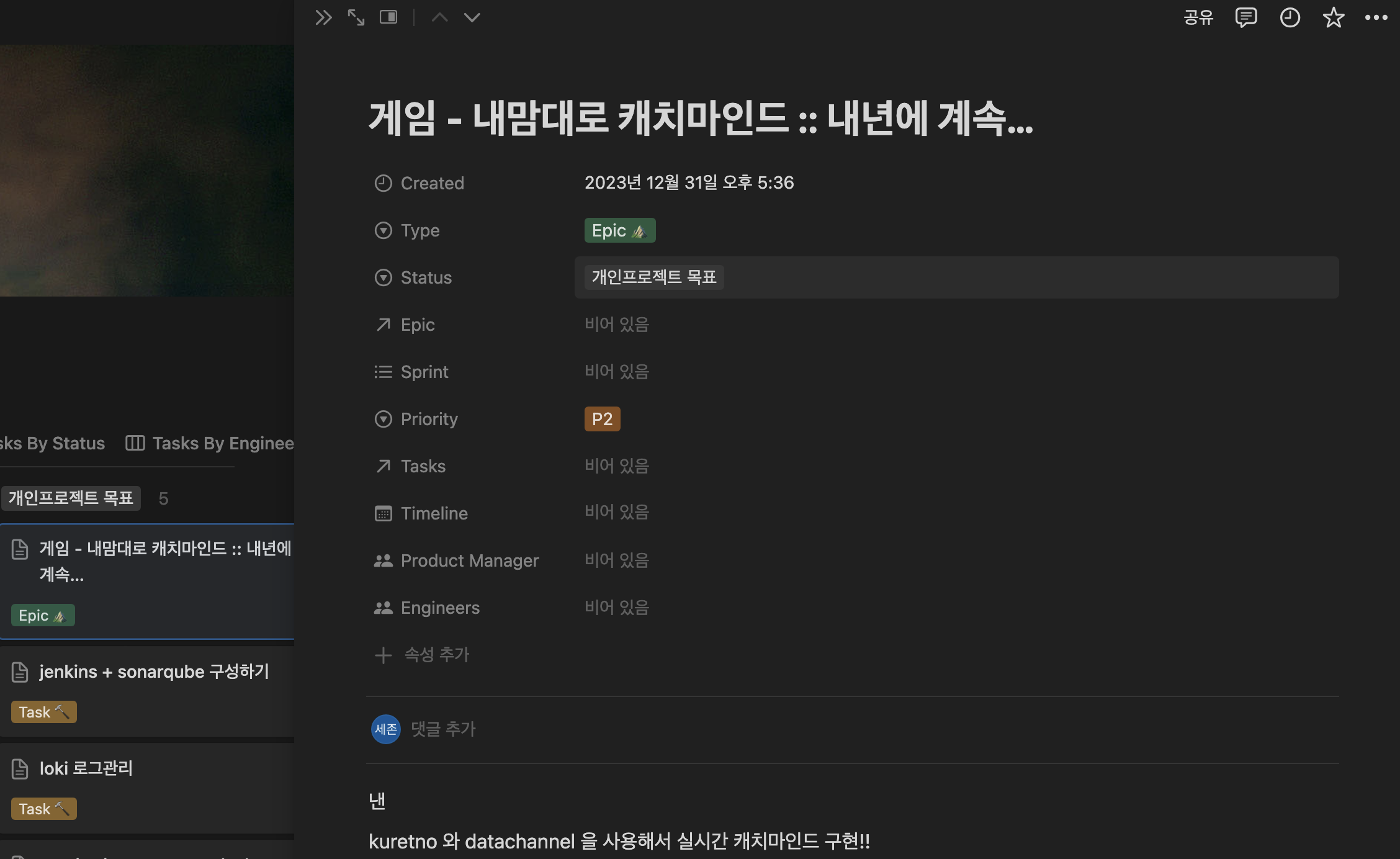This screenshot has width=1400, height=859.
Task: View page history with clock icon
Action: [x=1290, y=17]
